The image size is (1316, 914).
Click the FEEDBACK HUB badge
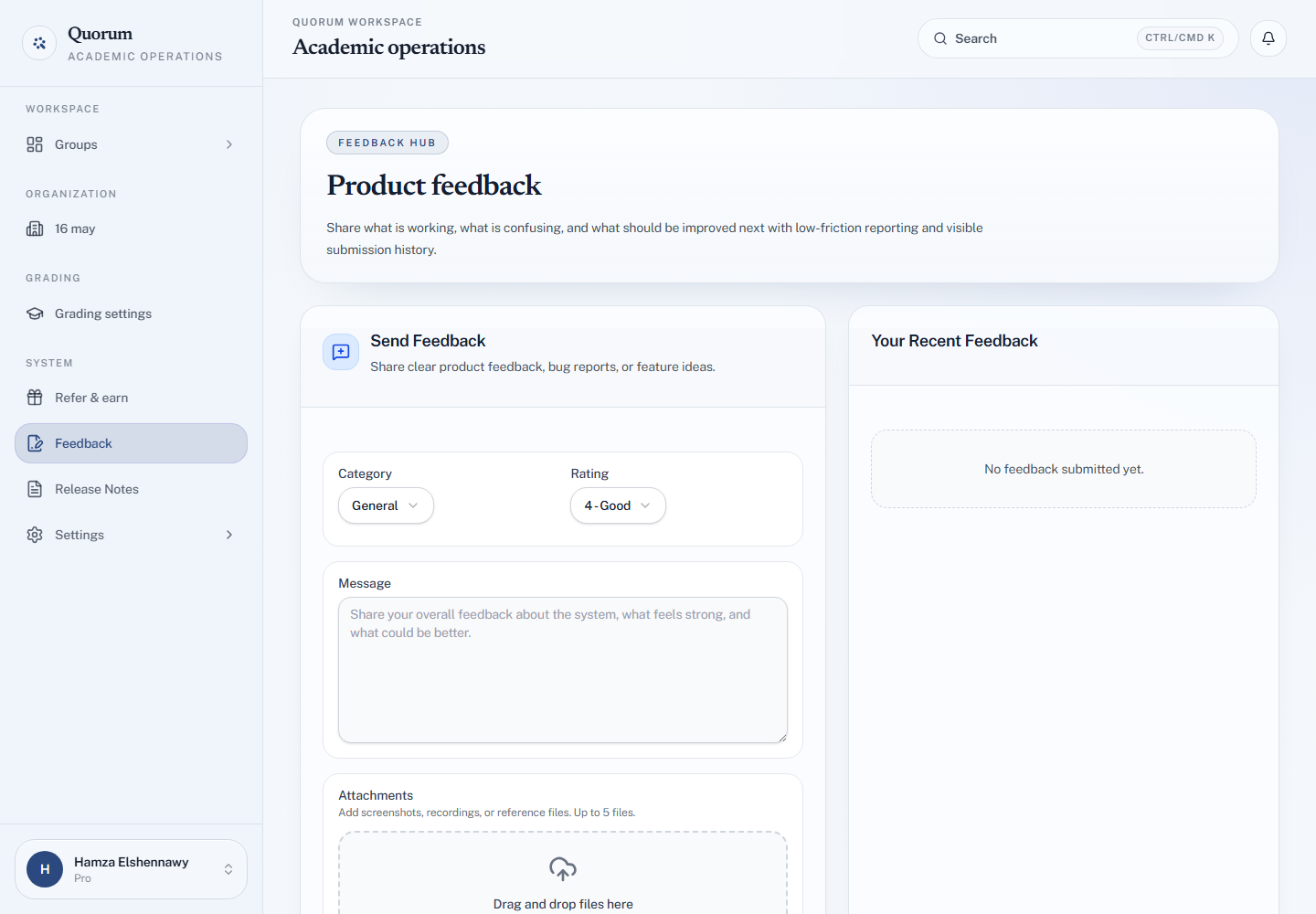[x=387, y=143]
